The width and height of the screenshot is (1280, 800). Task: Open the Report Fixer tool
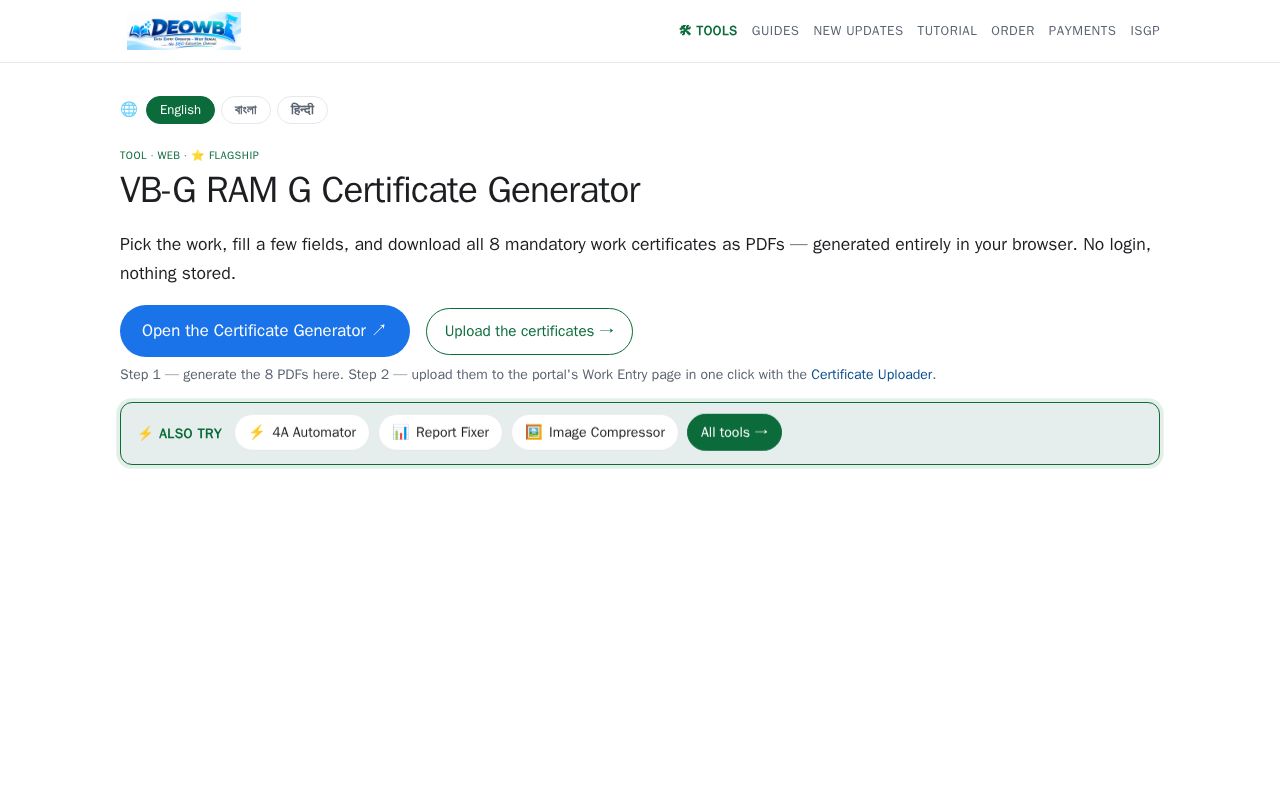pyautogui.click(x=440, y=432)
